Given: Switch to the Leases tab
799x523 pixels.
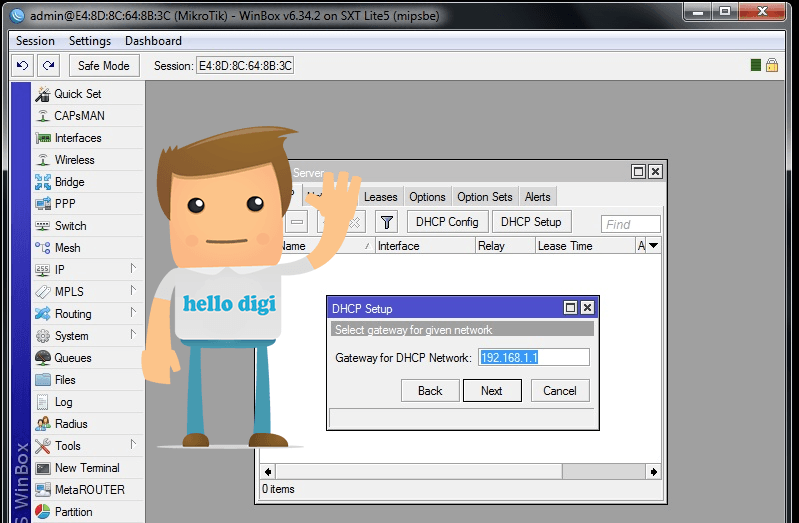Looking at the screenshot, I should (380, 197).
